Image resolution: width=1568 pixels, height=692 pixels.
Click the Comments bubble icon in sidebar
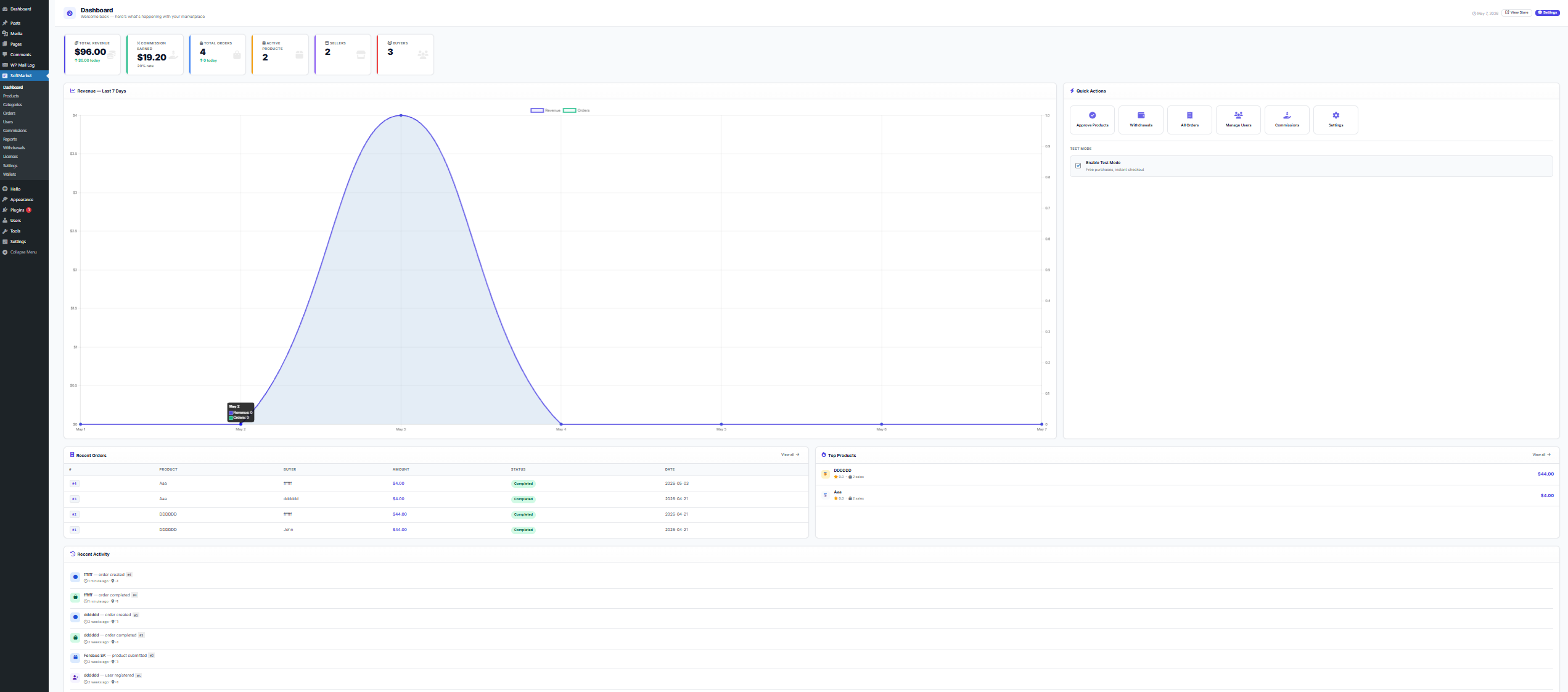tap(5, 54)
